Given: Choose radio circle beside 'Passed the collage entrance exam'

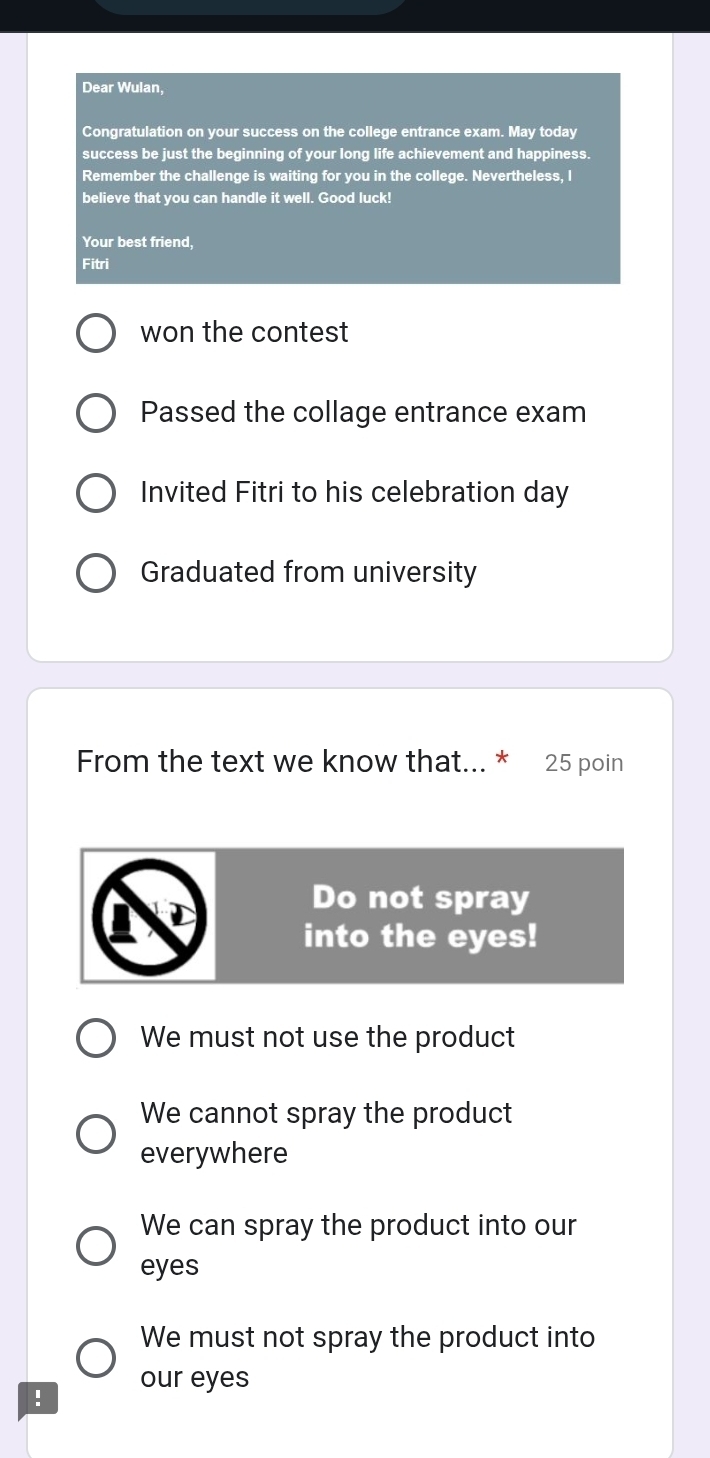Looking at the screenshot, I should pos(96,413).
